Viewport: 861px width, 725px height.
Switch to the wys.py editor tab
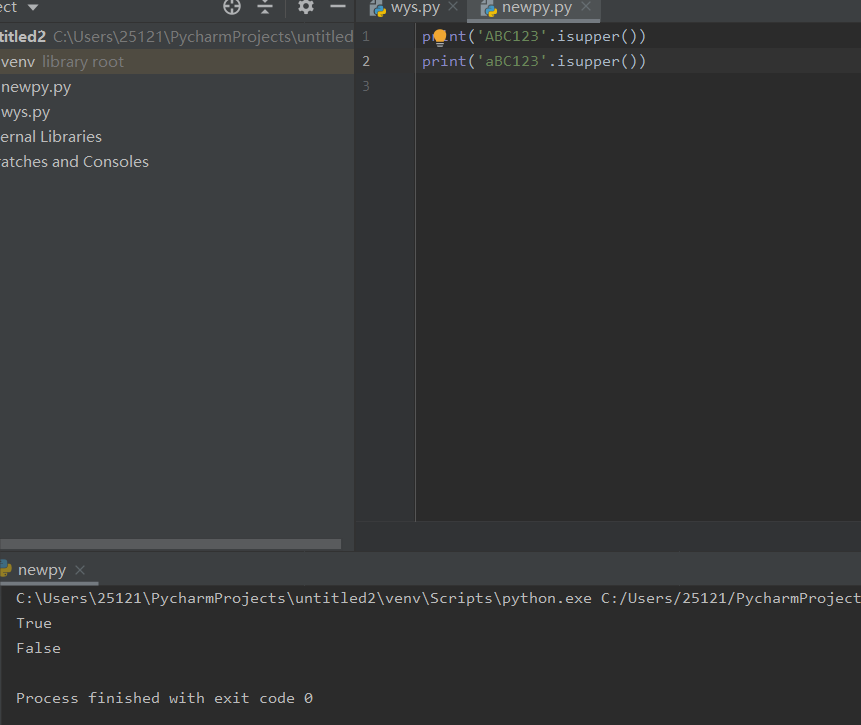(415, 8)
